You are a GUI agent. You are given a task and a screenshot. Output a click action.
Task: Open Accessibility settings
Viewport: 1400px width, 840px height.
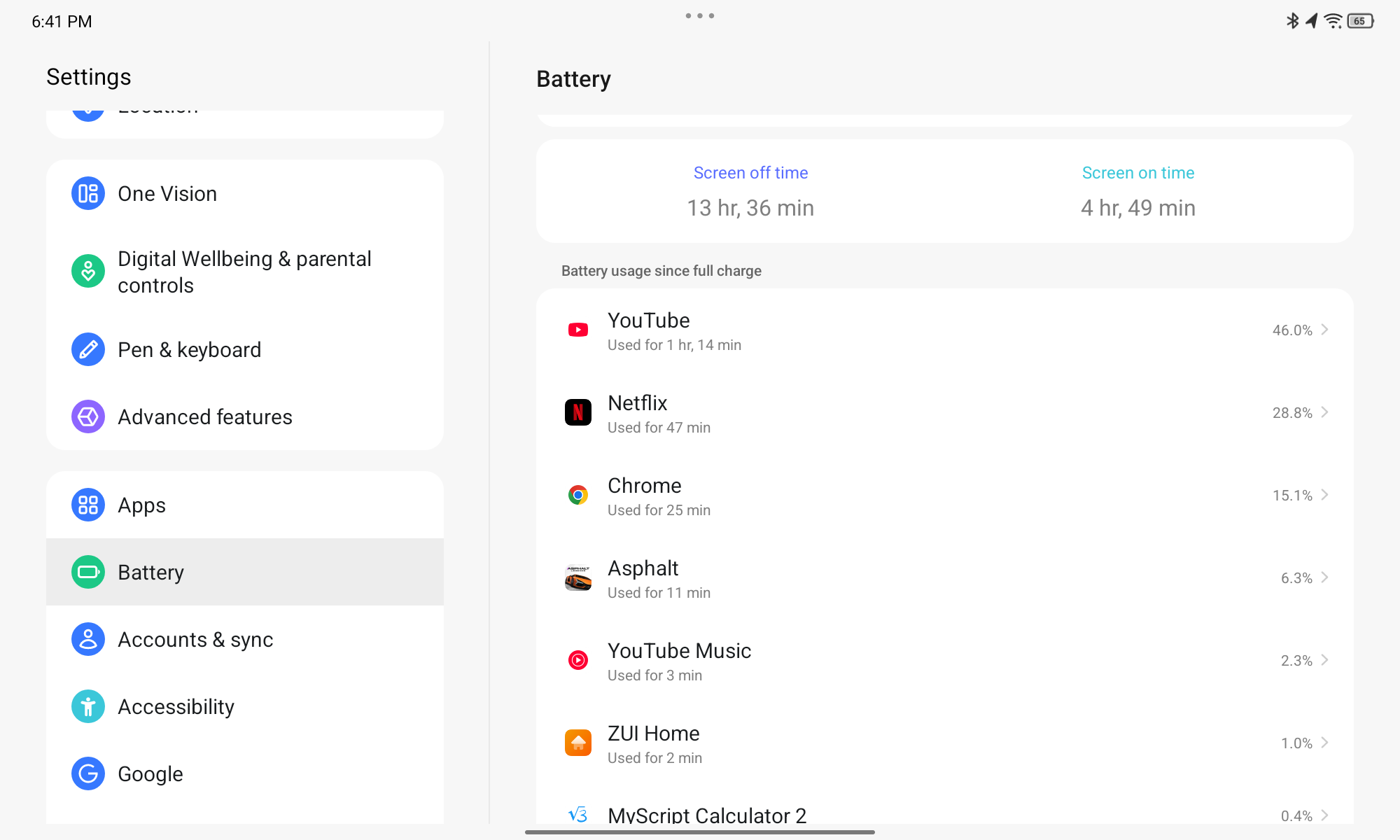[175, 706]
